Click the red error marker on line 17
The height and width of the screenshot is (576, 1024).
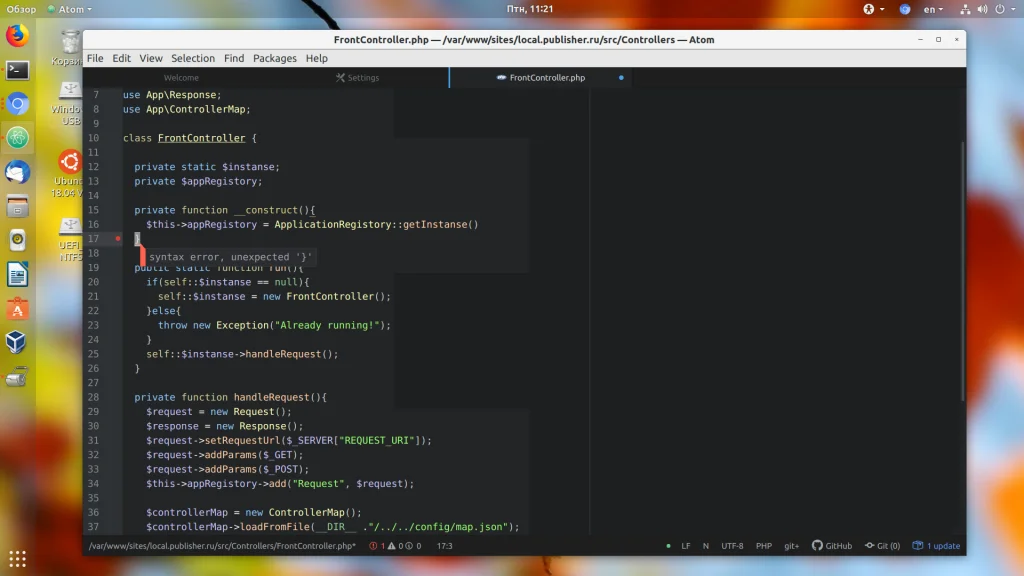[x=118, y=239]
